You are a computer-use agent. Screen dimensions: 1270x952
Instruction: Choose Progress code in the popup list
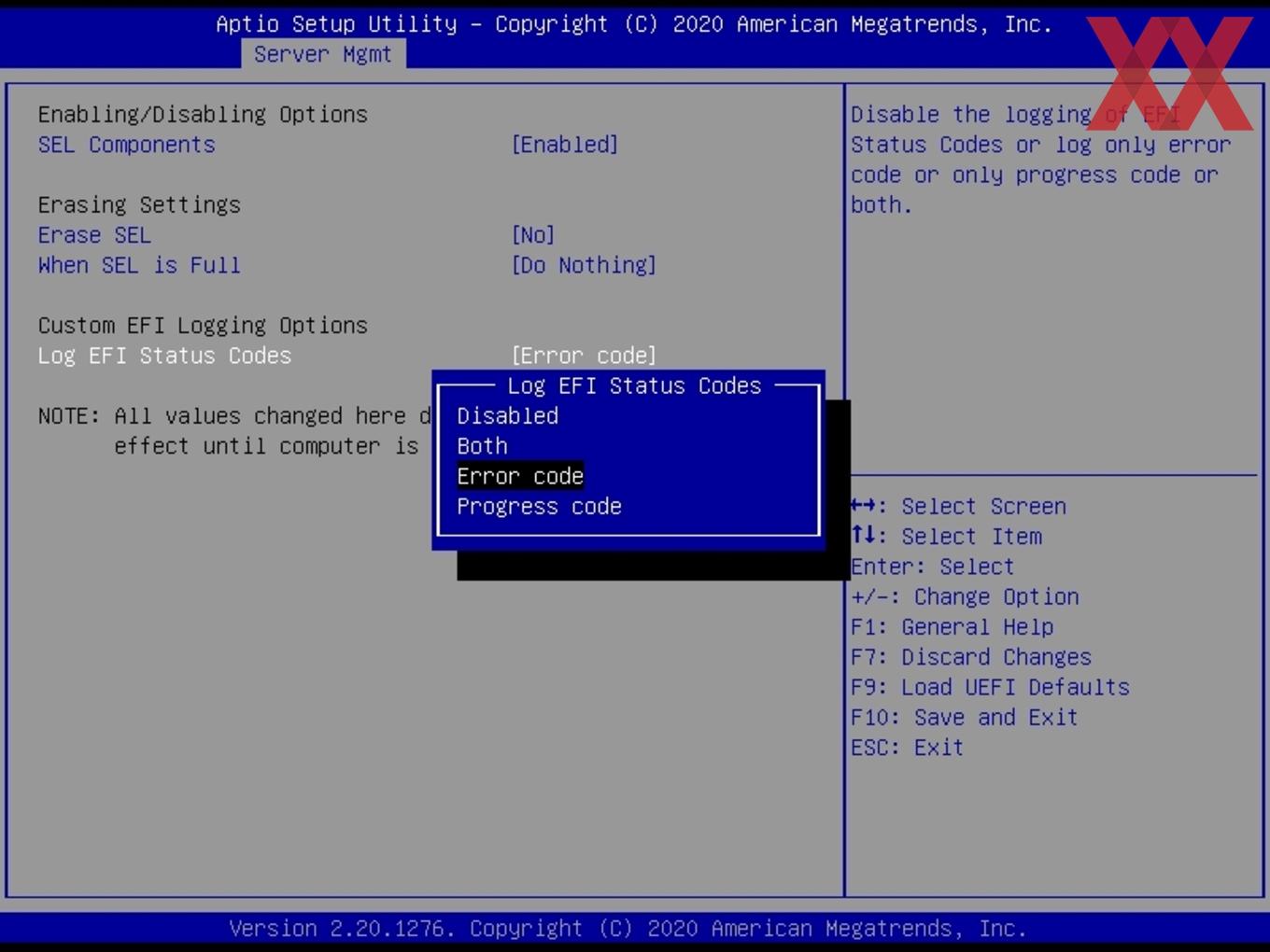pyautogui.click(x=540, y=507)
